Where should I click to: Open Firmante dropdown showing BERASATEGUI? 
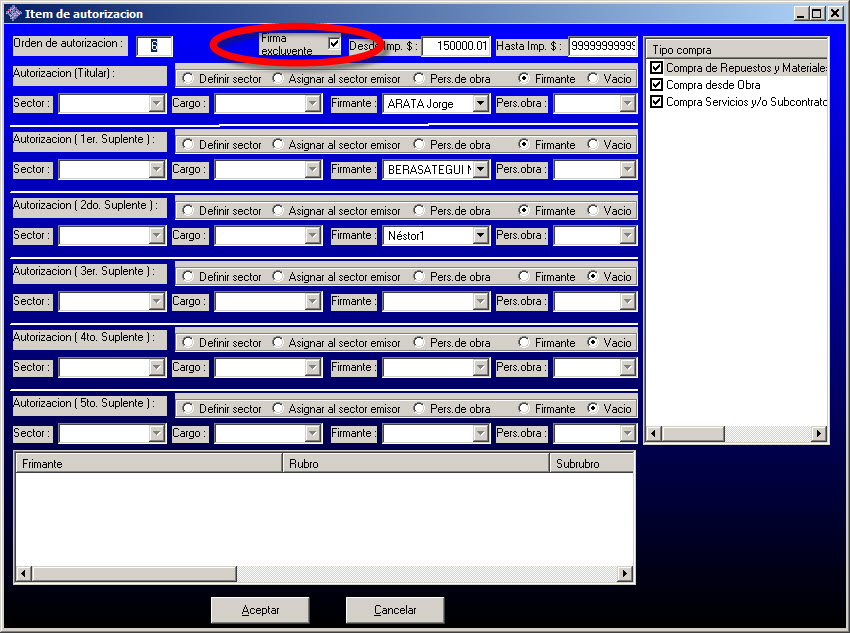click(481, 169)
